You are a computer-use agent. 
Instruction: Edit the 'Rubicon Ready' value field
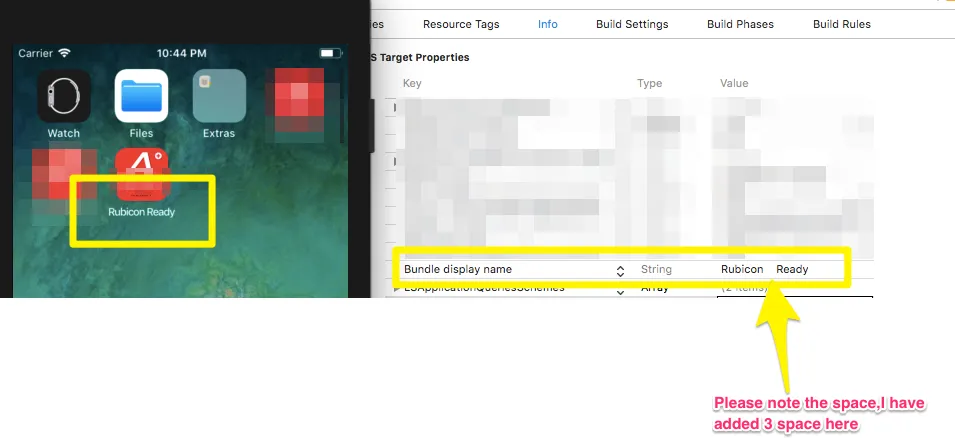(764, 269)
